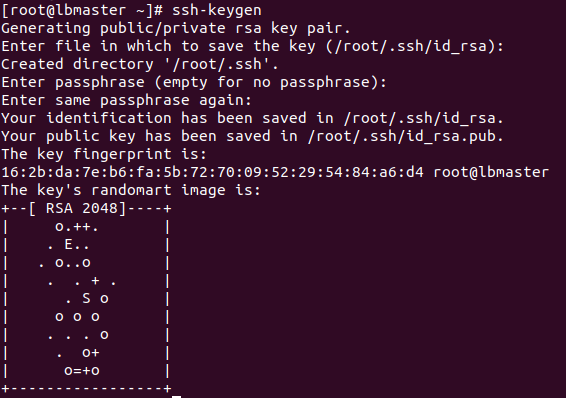
Task: Click the /root/.ssh/id_rsa.pub path text
Action: [x=405, y=136]
